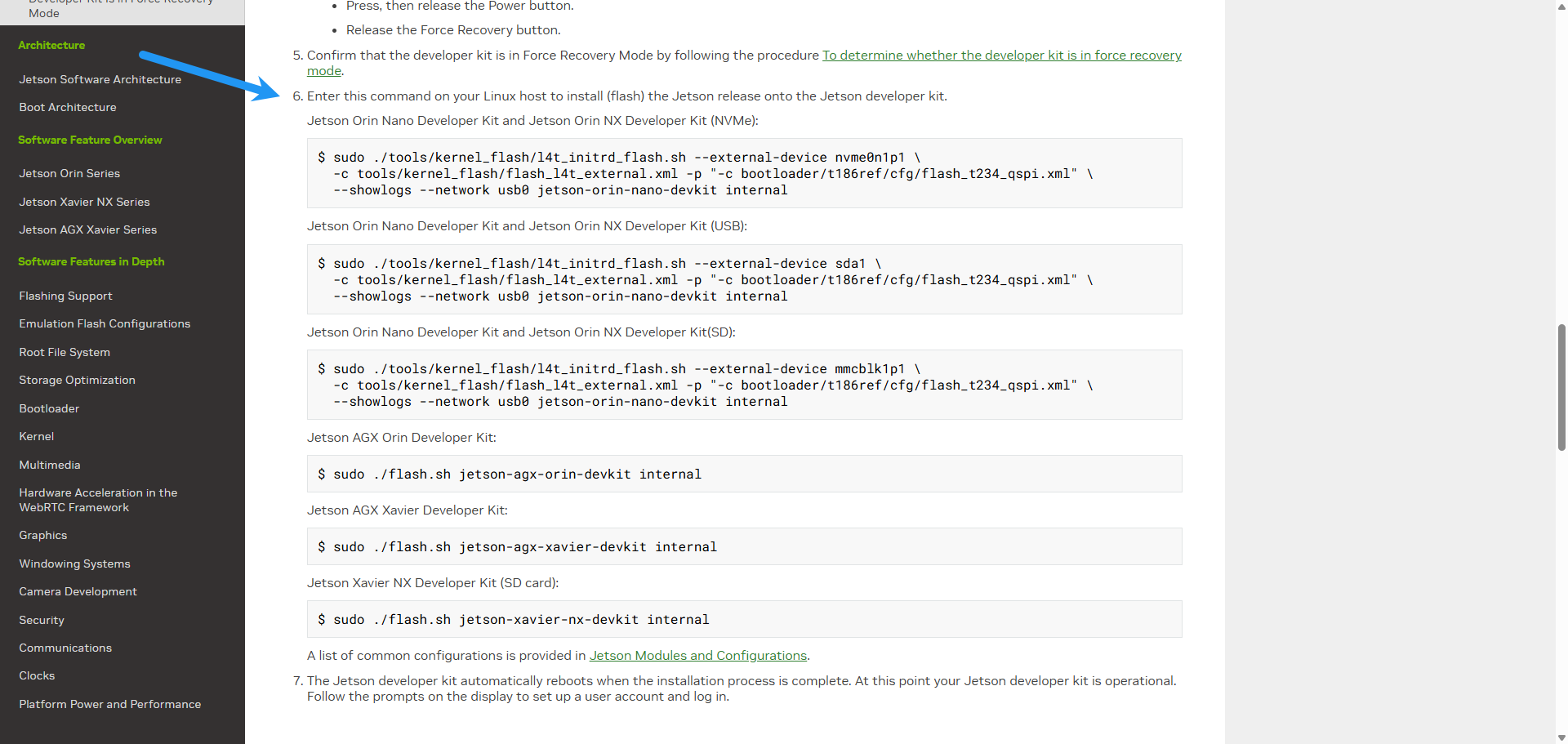
Task: Go to Windowing Systems page
Action: (74, 564)
